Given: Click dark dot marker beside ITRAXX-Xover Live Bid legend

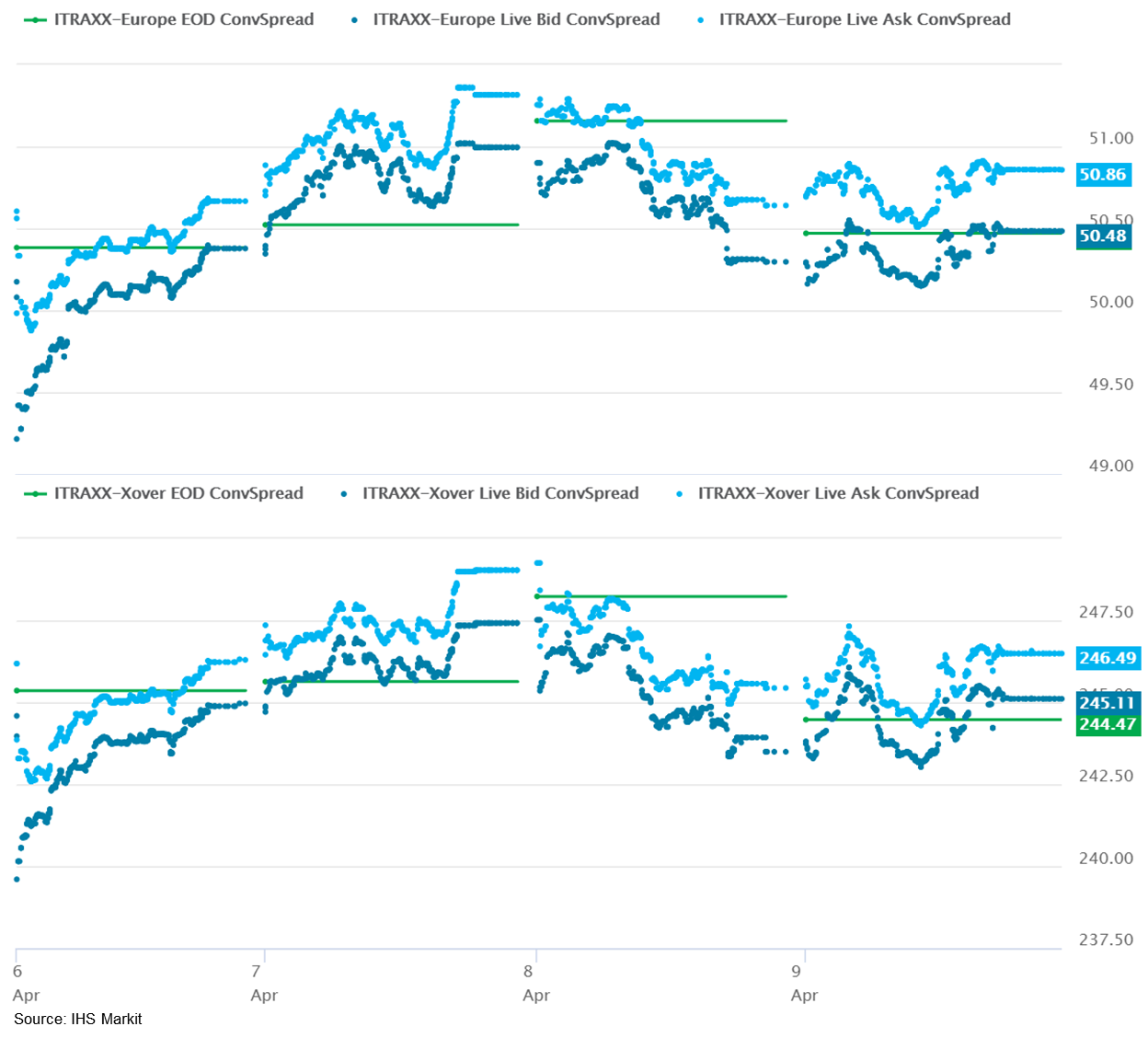Looking at the screenshot, I should tap(344, 493).
